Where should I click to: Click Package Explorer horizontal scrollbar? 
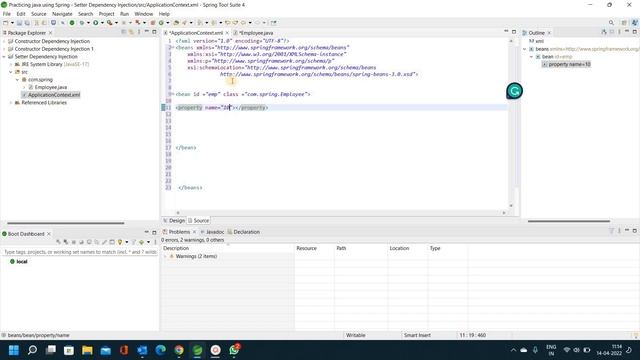click(x=65, y=223)
